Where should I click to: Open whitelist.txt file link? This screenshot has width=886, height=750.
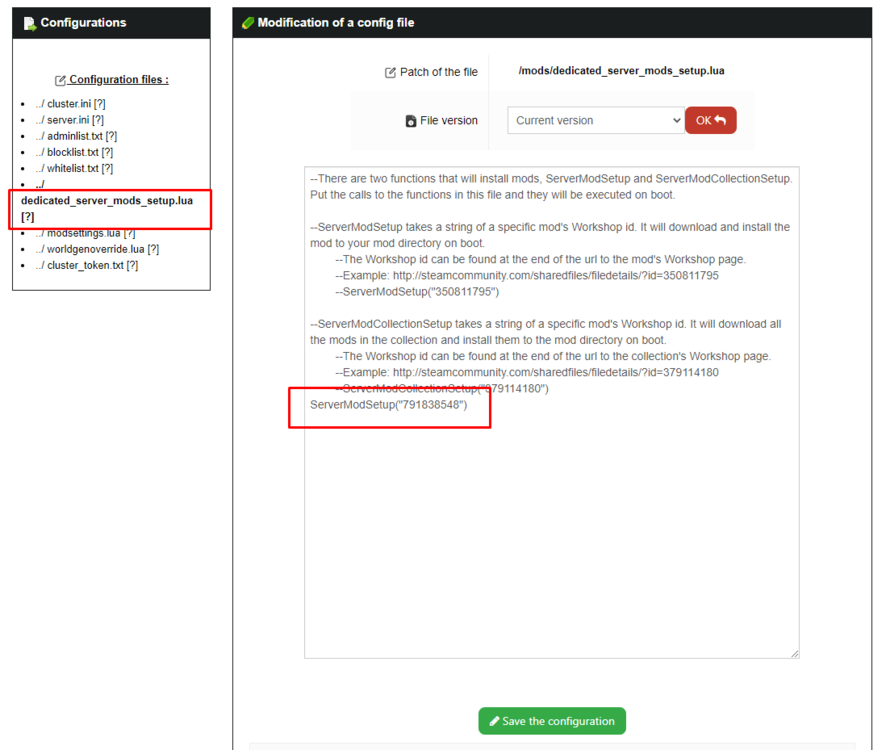[x=74, y=168]
